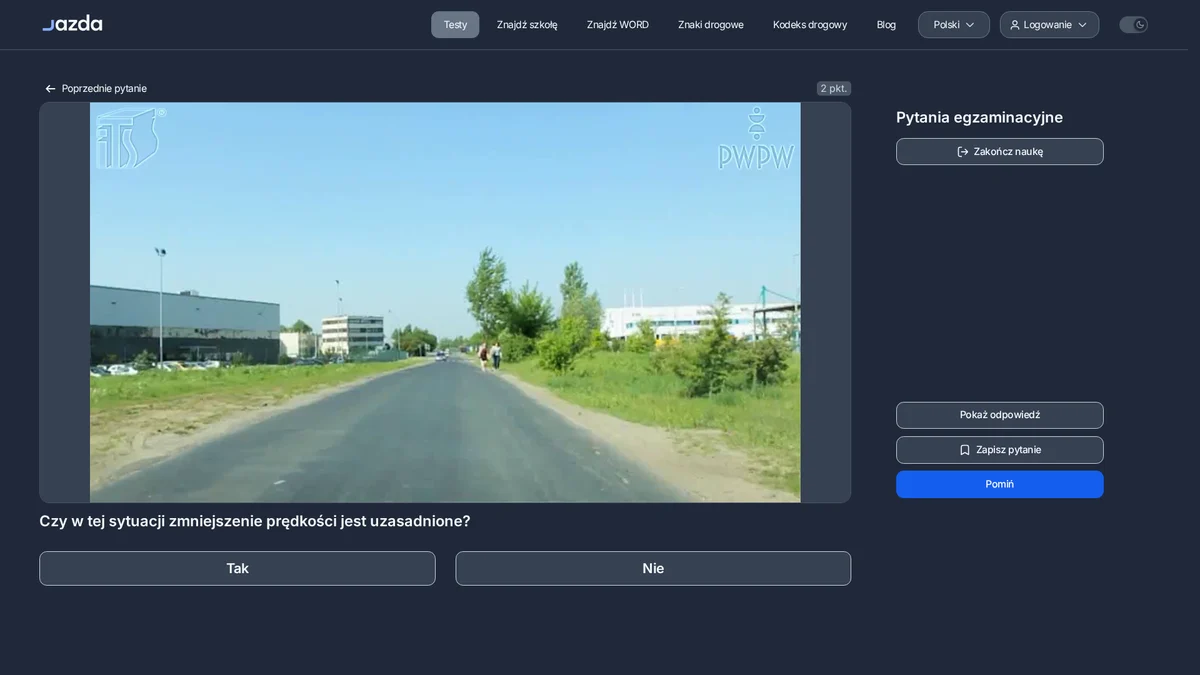Click the 2 pkt. points badge
This screenshot has width=1200, height=675.
(x=834, y=89)
